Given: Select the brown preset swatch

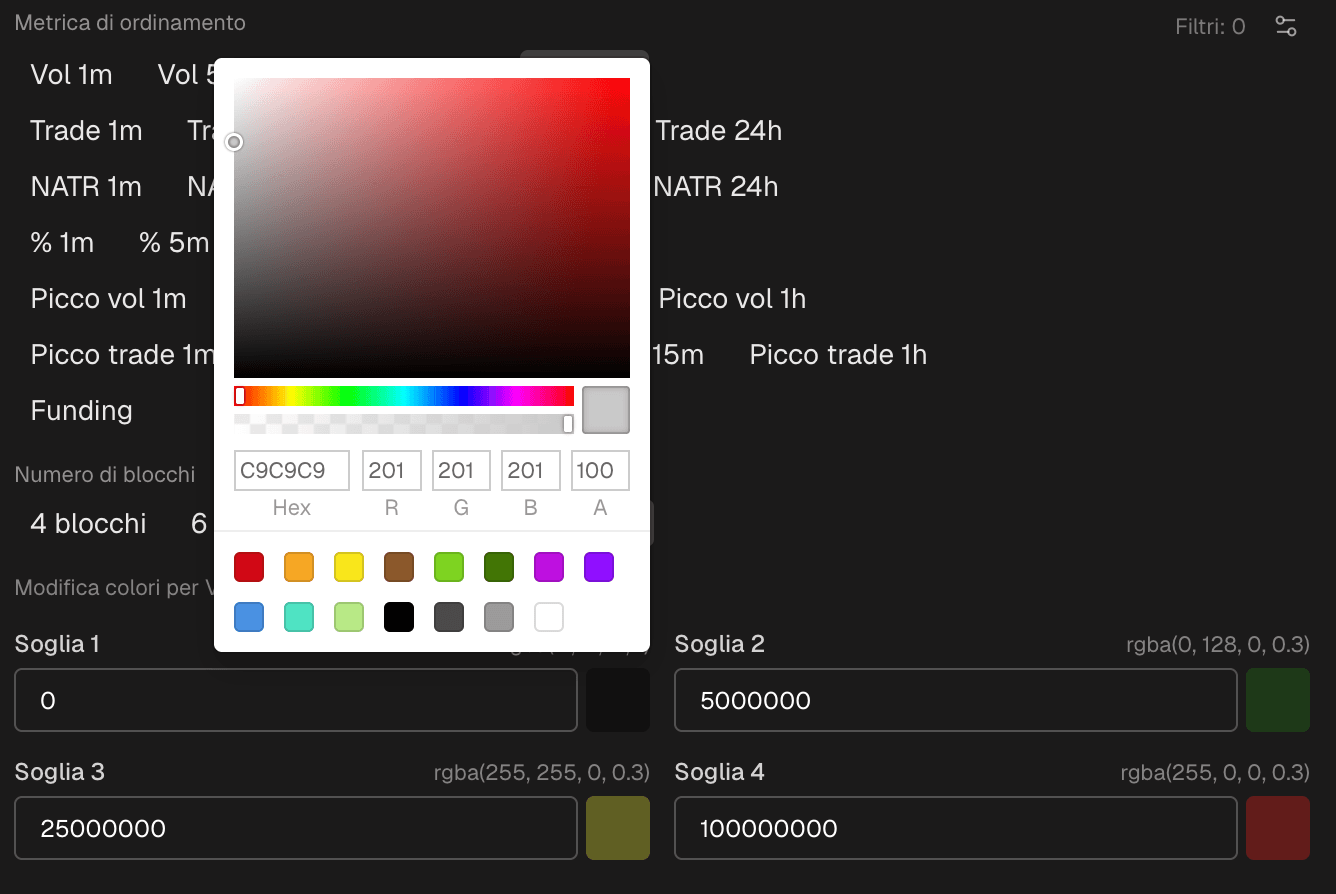Looking at the screenshot, I should pos(399,568).
